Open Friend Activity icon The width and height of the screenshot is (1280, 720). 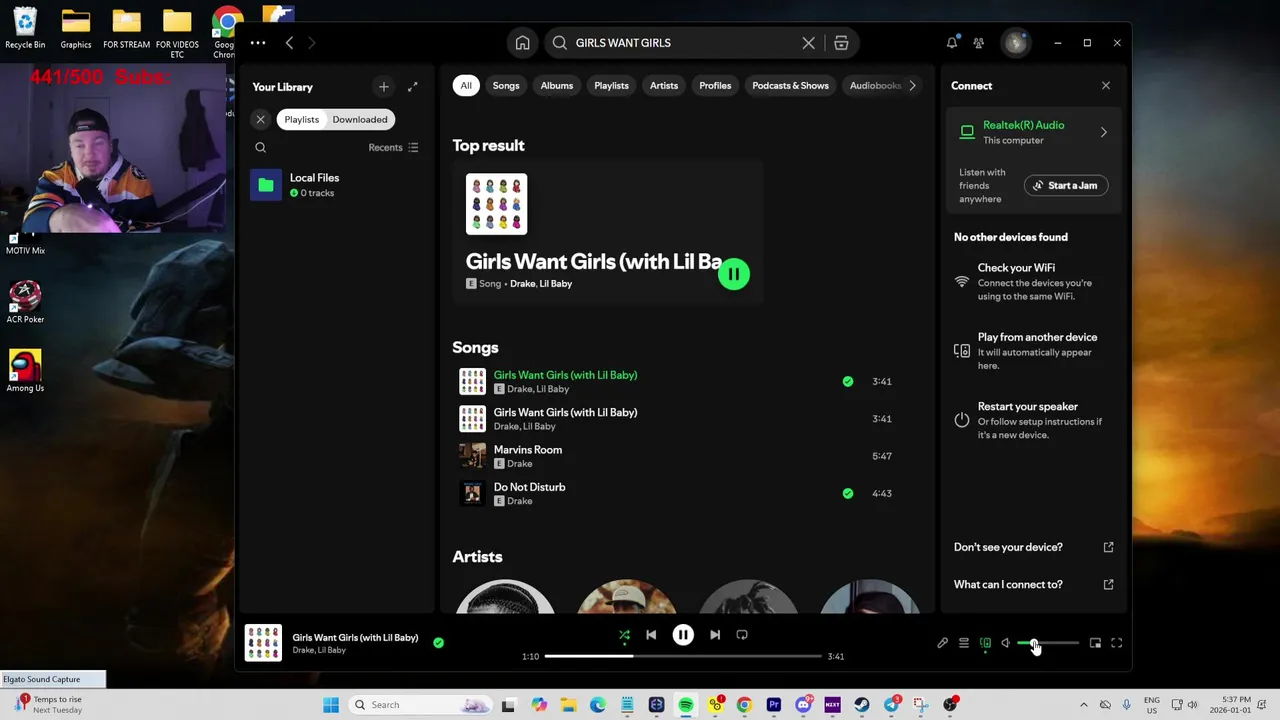[x=979, y=43]
